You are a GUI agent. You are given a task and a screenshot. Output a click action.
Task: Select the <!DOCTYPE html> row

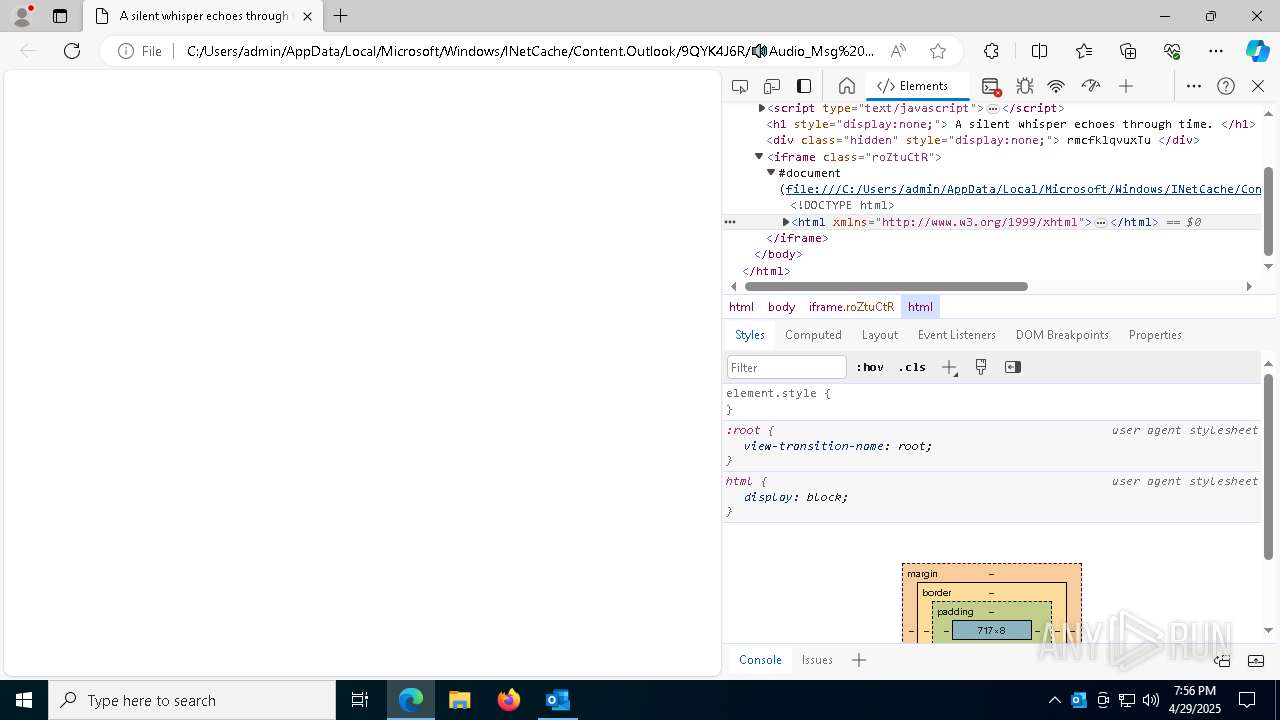point(842,205)
